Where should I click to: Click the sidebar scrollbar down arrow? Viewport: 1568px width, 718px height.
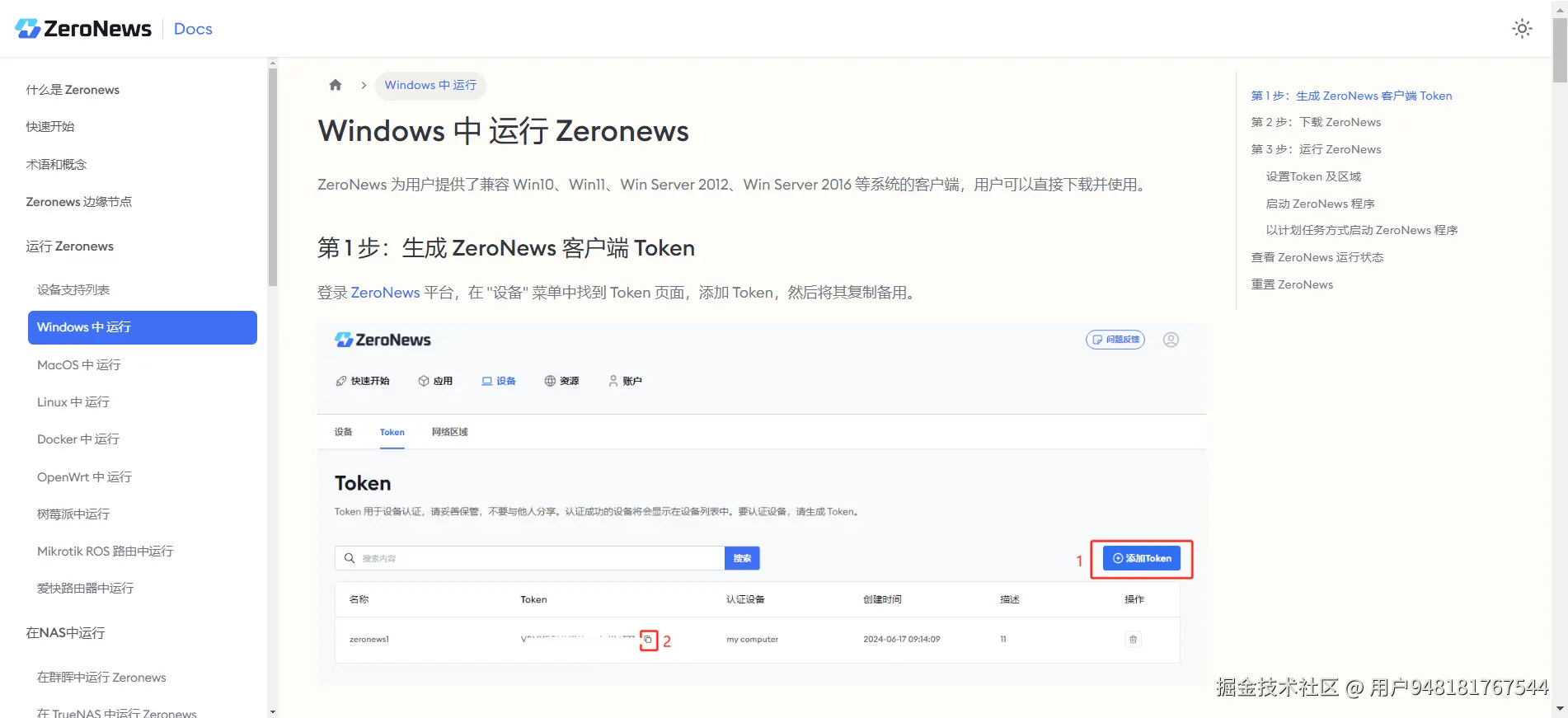[273, 711]
